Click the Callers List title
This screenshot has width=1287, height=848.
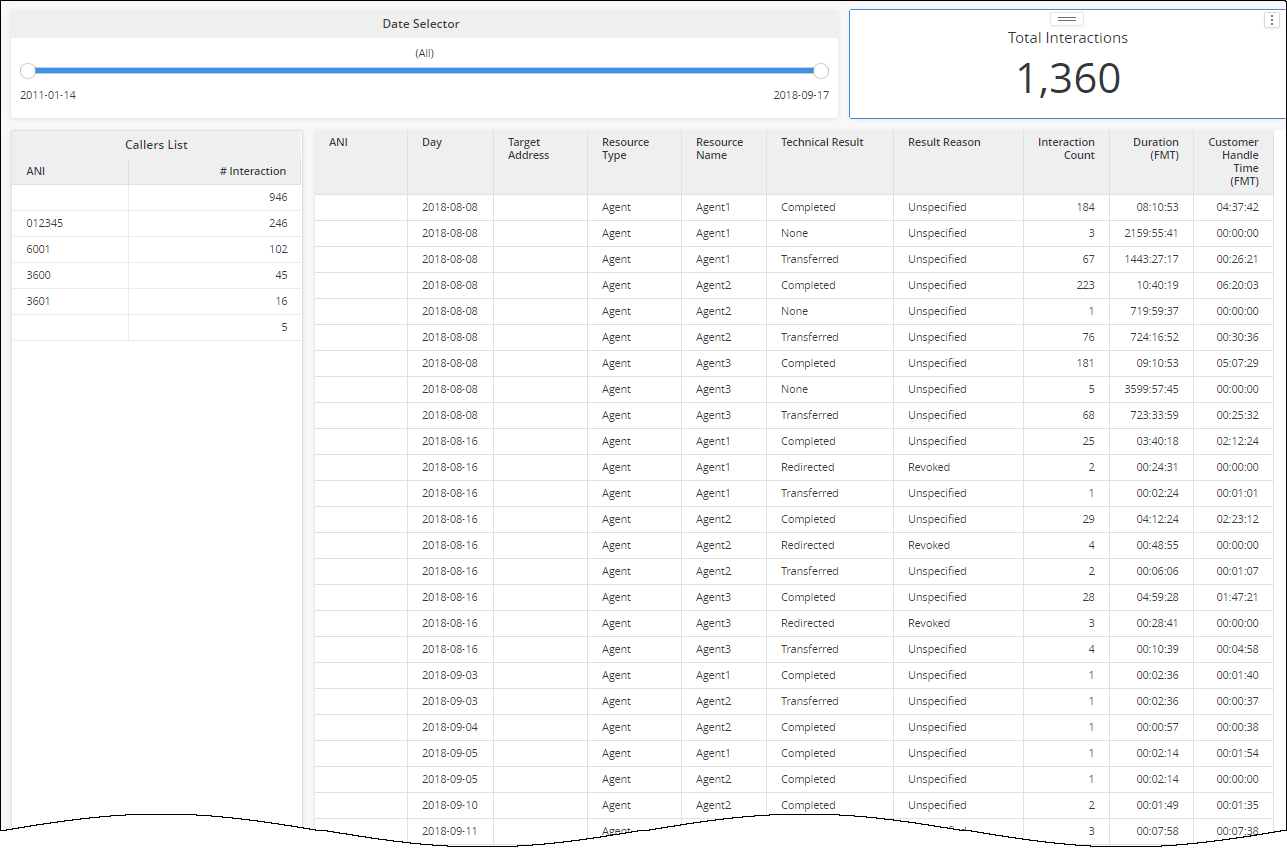coord(156,145)
